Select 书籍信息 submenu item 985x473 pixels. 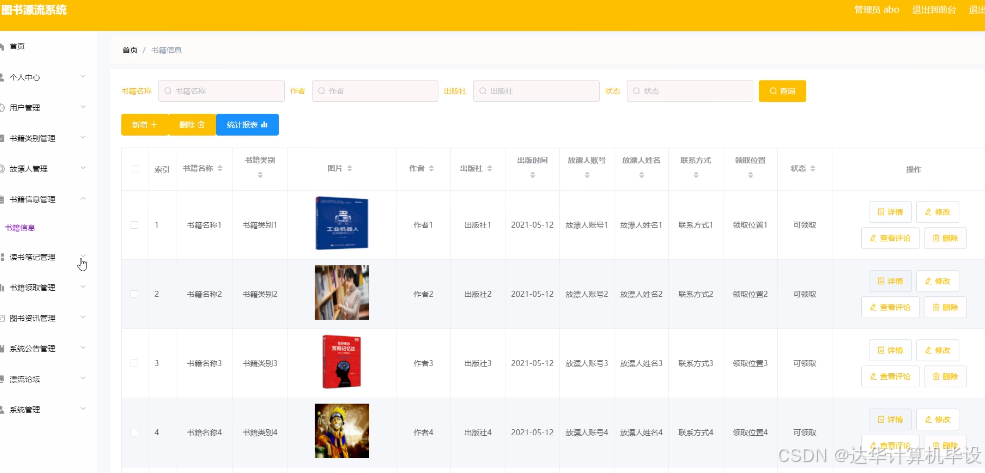[x=20, y=228]
